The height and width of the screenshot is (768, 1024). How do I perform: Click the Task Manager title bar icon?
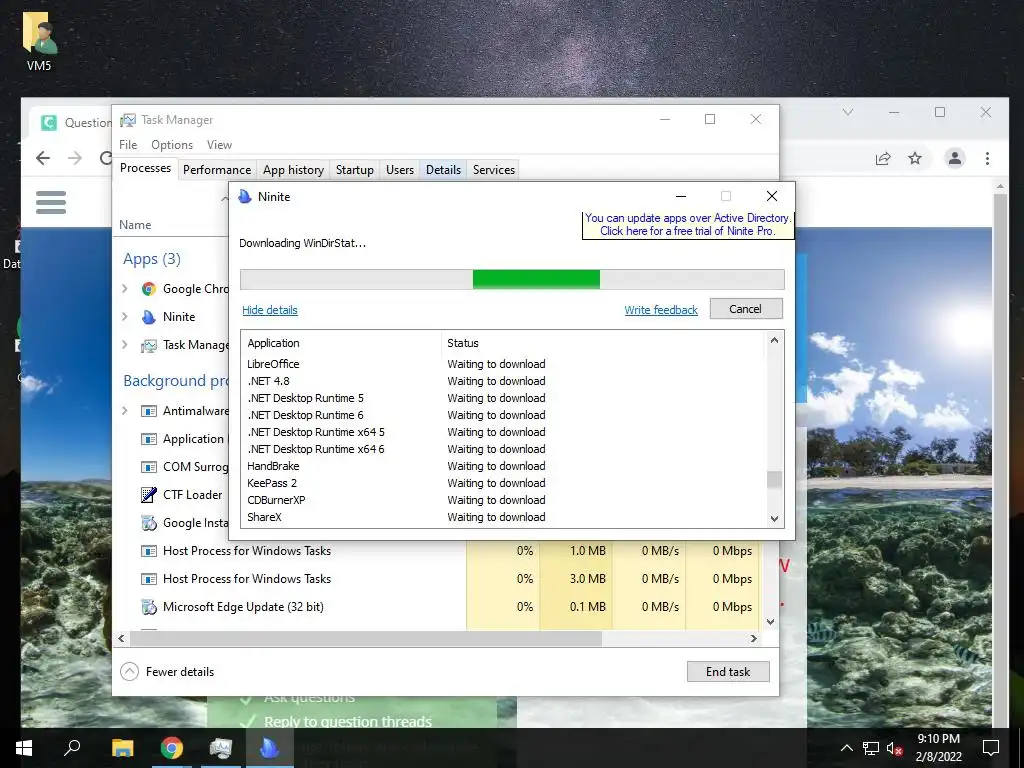[128, 120]
